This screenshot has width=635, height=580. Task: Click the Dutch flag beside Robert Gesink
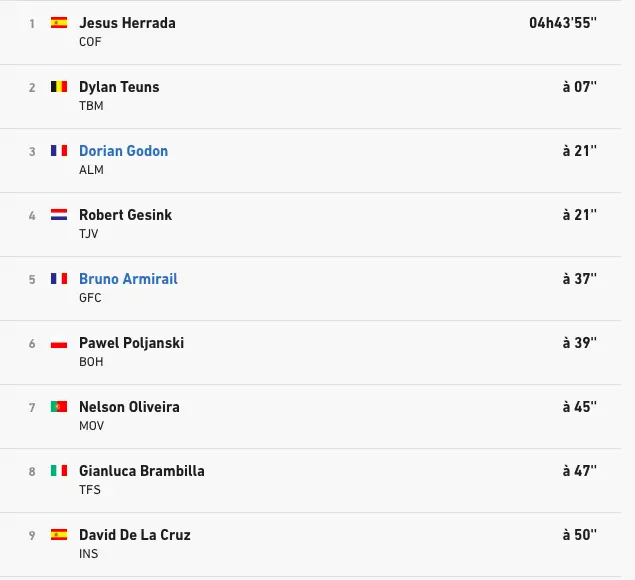coord(59,215)
